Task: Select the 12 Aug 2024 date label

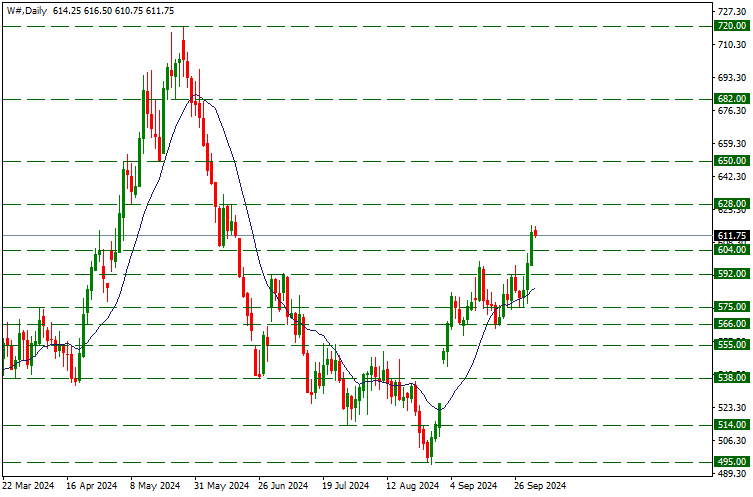Action: tap(410, 486)
